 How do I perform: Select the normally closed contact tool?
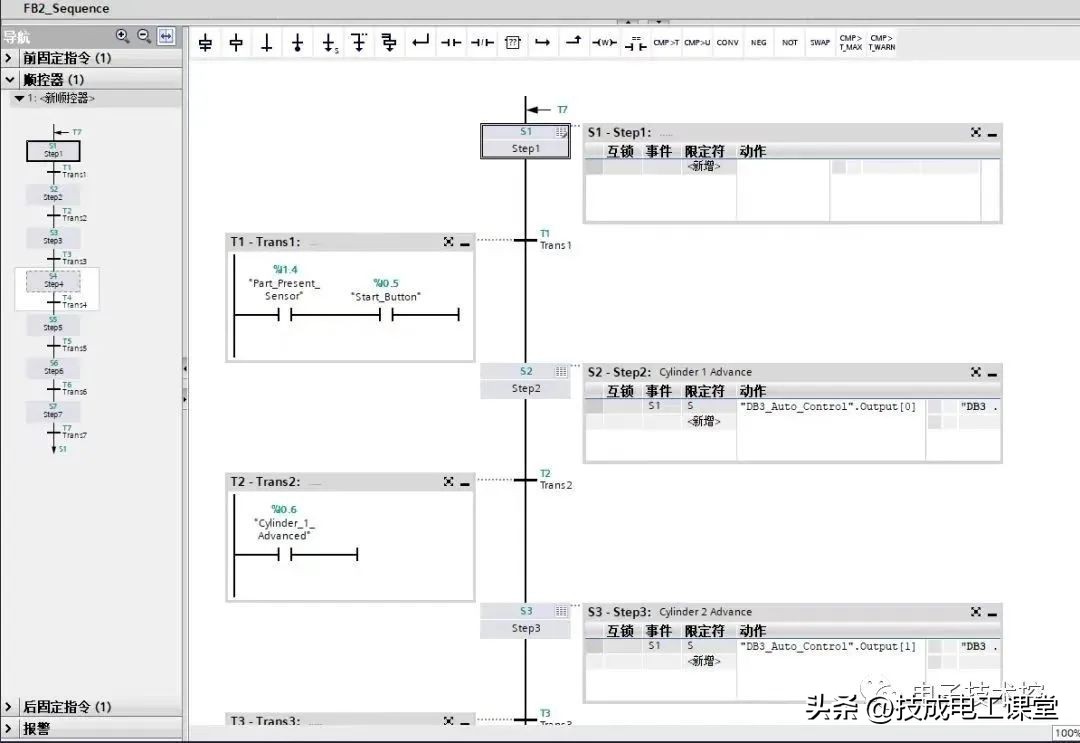[x=482, y=42]
